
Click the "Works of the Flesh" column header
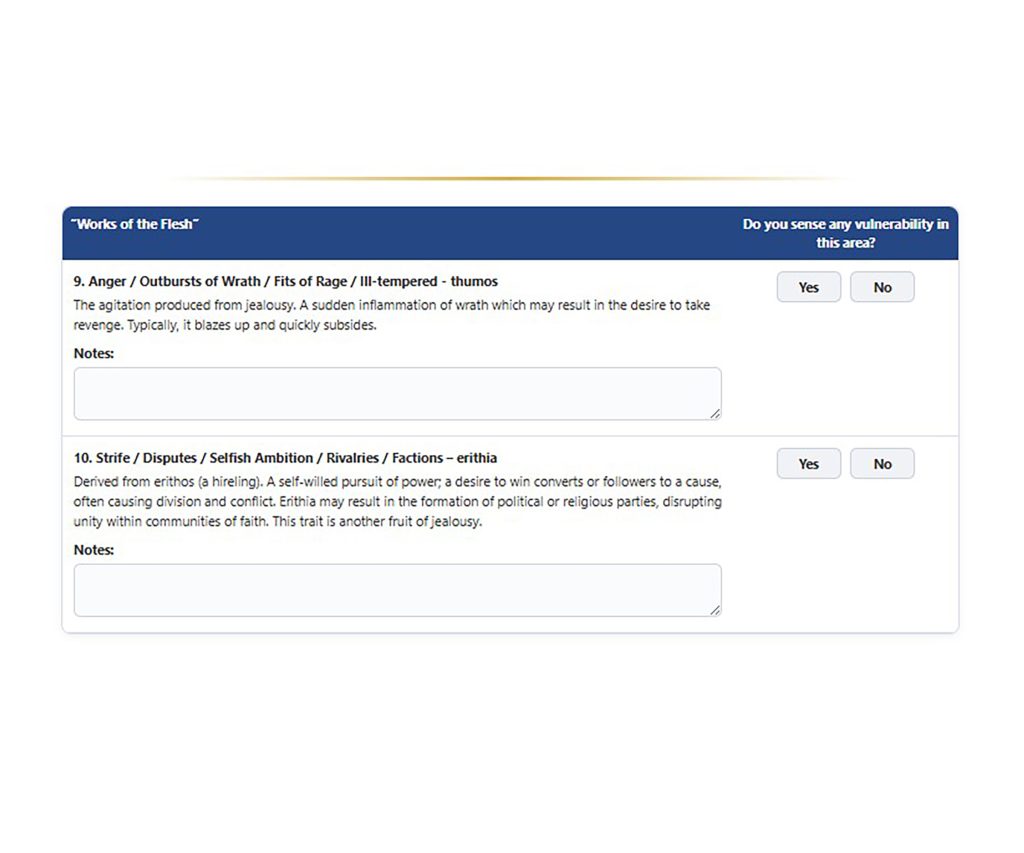(134, 224)
